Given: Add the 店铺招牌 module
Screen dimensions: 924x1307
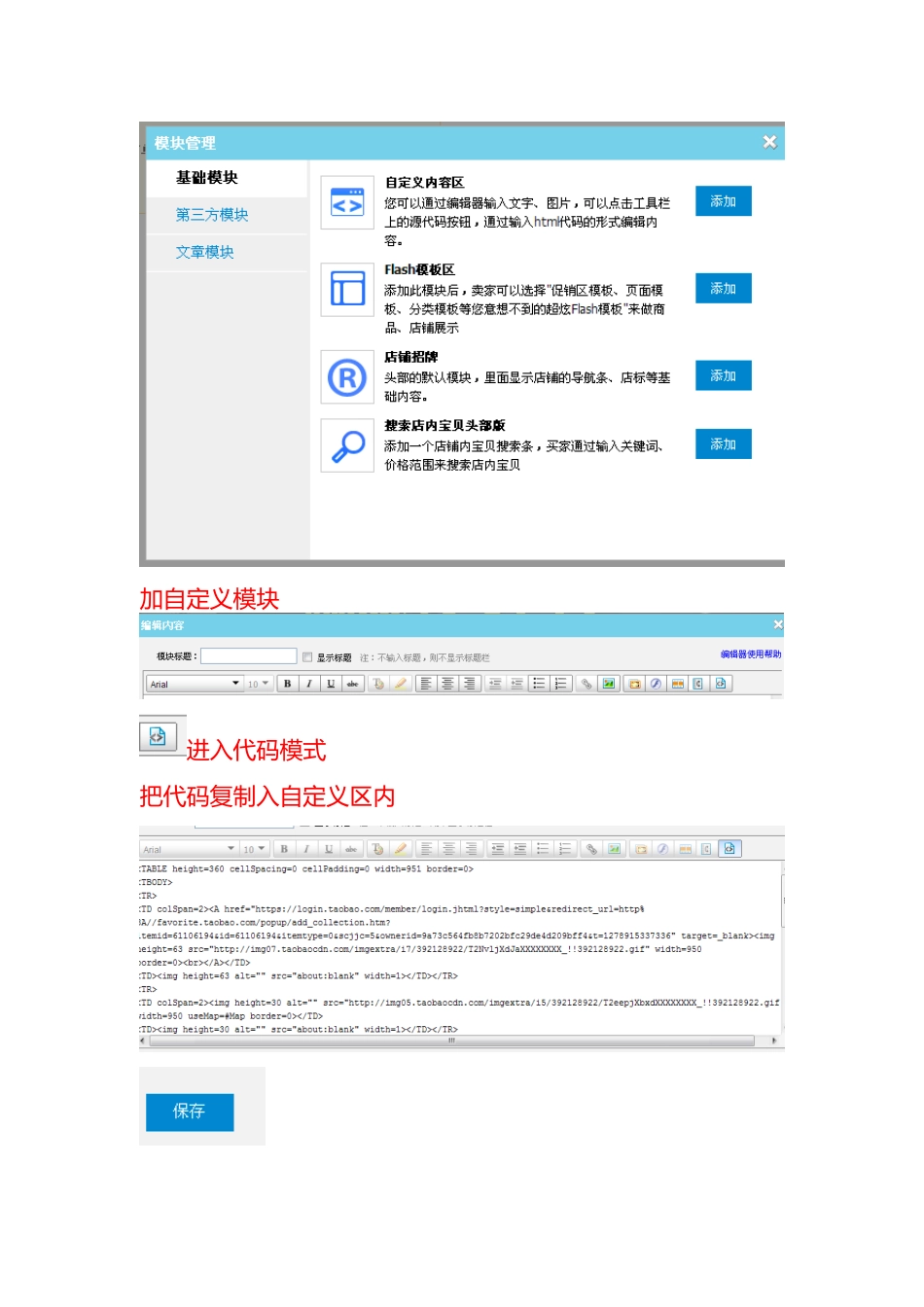Looking at the screenshot, I should (x=723, y=375).
